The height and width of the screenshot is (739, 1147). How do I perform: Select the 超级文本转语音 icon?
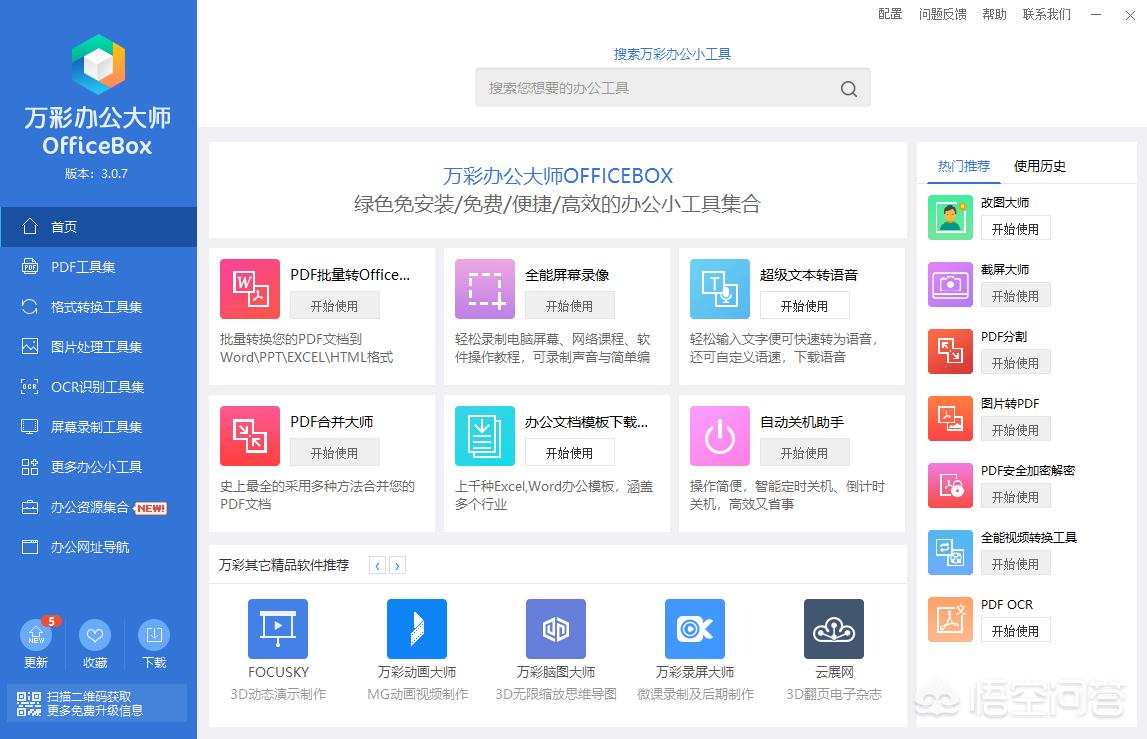click(720, 289)
